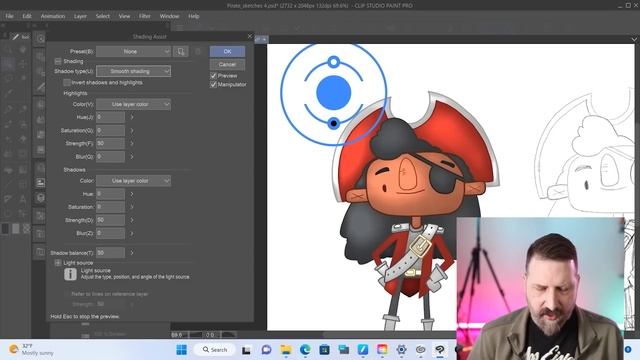
Task: Click the canvas zoom value 69.6
Action: (177, 335)
